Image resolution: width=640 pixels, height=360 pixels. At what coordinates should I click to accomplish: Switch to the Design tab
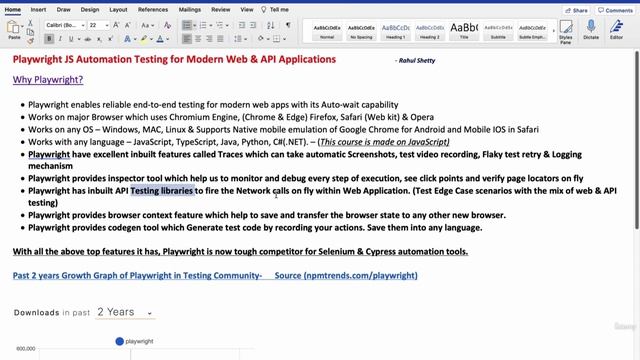tap(90, 9)
